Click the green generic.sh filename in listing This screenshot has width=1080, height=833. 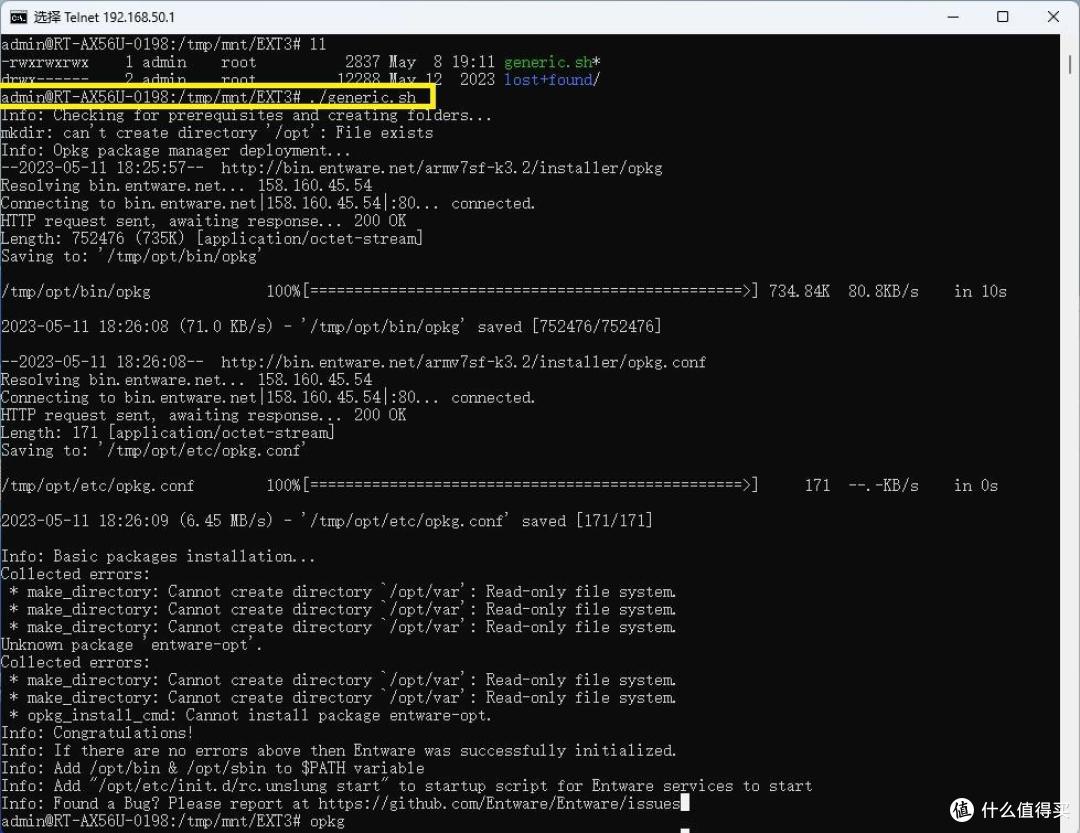pyautogui.click(x=548, y=62)
